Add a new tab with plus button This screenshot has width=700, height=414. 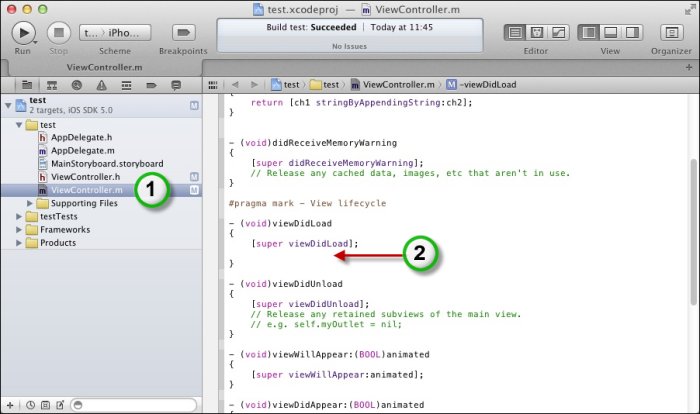click(x=689, y=67)
